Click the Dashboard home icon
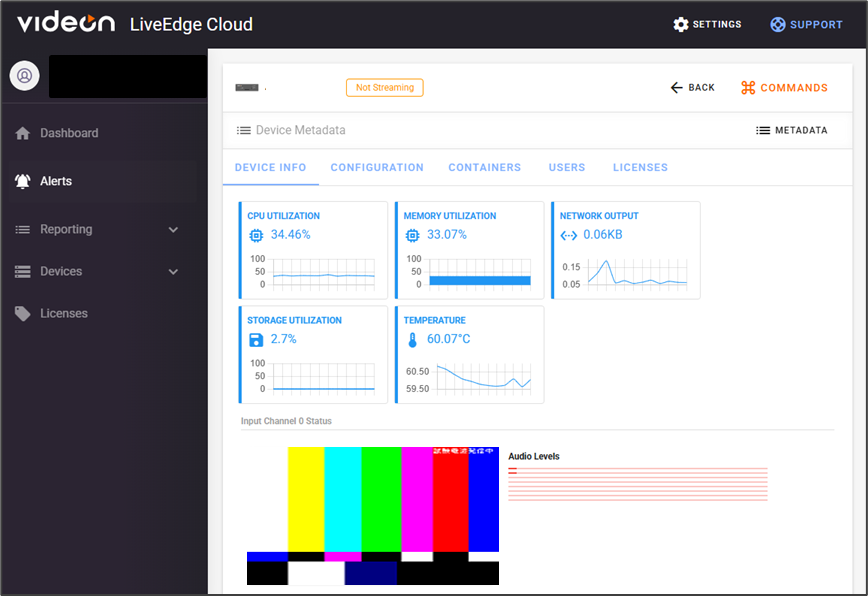Image resolution: width=868 pixels, height=596 pixels. (x=23, y=133)
